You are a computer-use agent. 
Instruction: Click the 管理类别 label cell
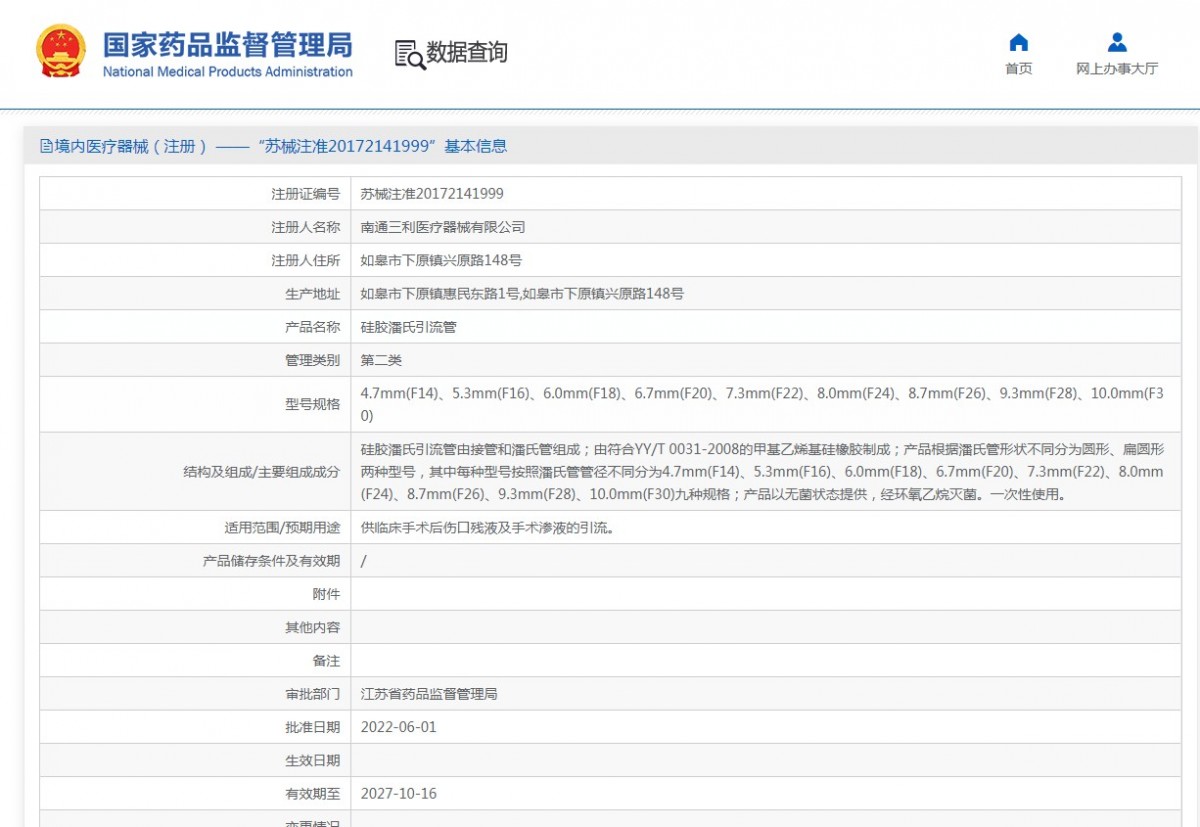pyautogui.click(x=195, y=360)
